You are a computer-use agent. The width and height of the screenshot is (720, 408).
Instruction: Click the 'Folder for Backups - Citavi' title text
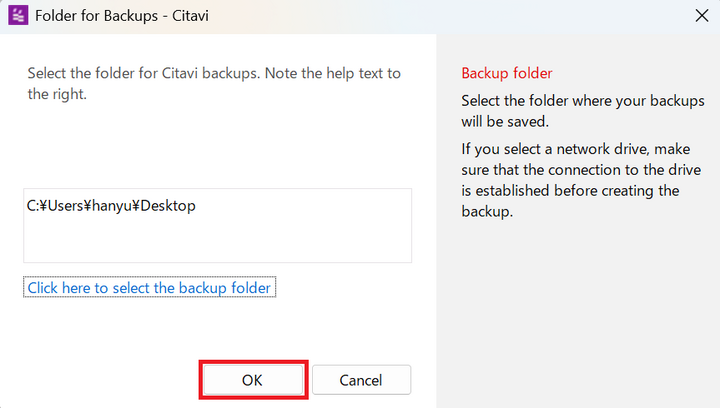(122, 16)
